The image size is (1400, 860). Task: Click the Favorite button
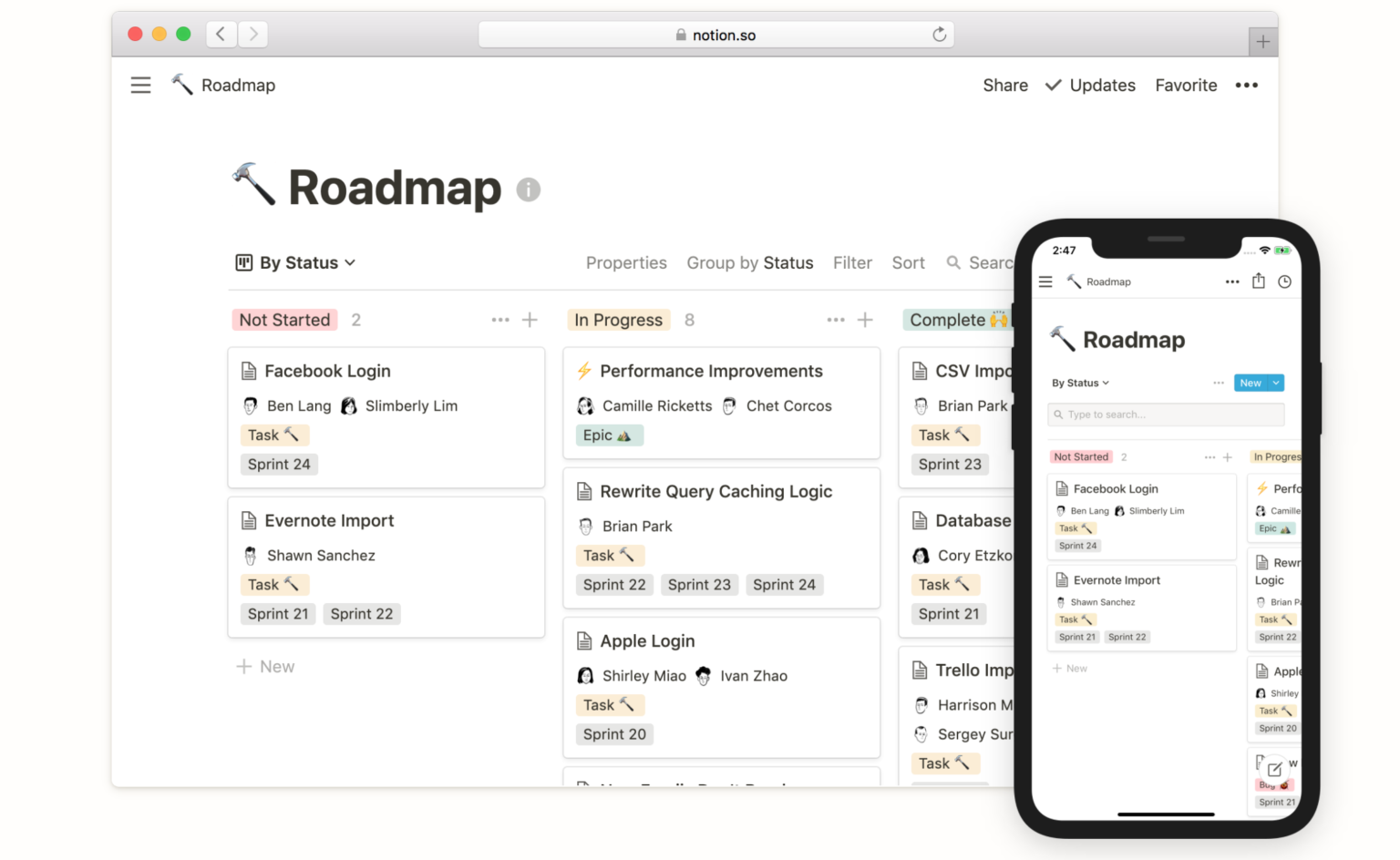(x=1186, y=85)
